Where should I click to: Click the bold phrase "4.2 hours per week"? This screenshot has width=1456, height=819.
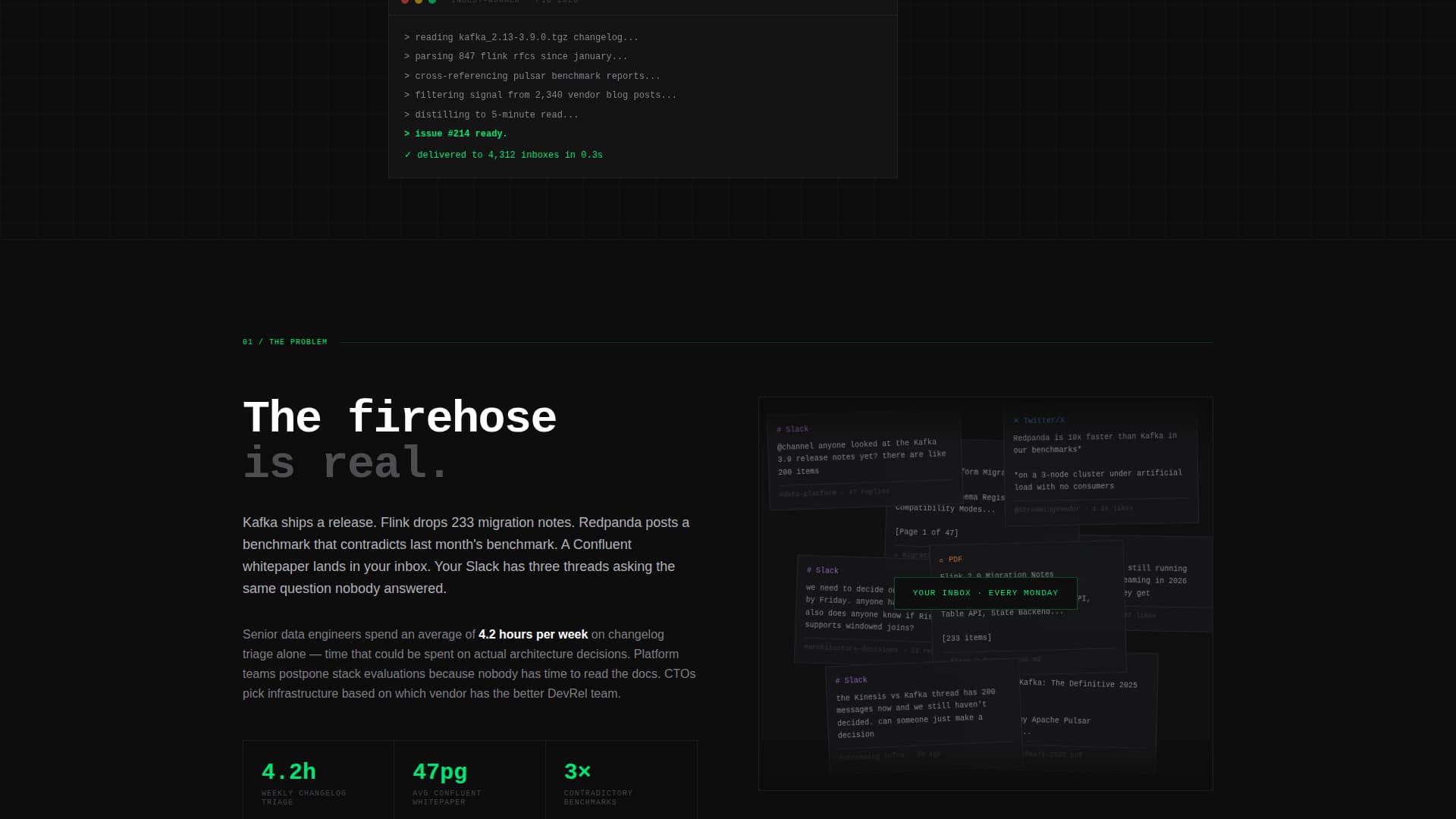click(533, 635)
